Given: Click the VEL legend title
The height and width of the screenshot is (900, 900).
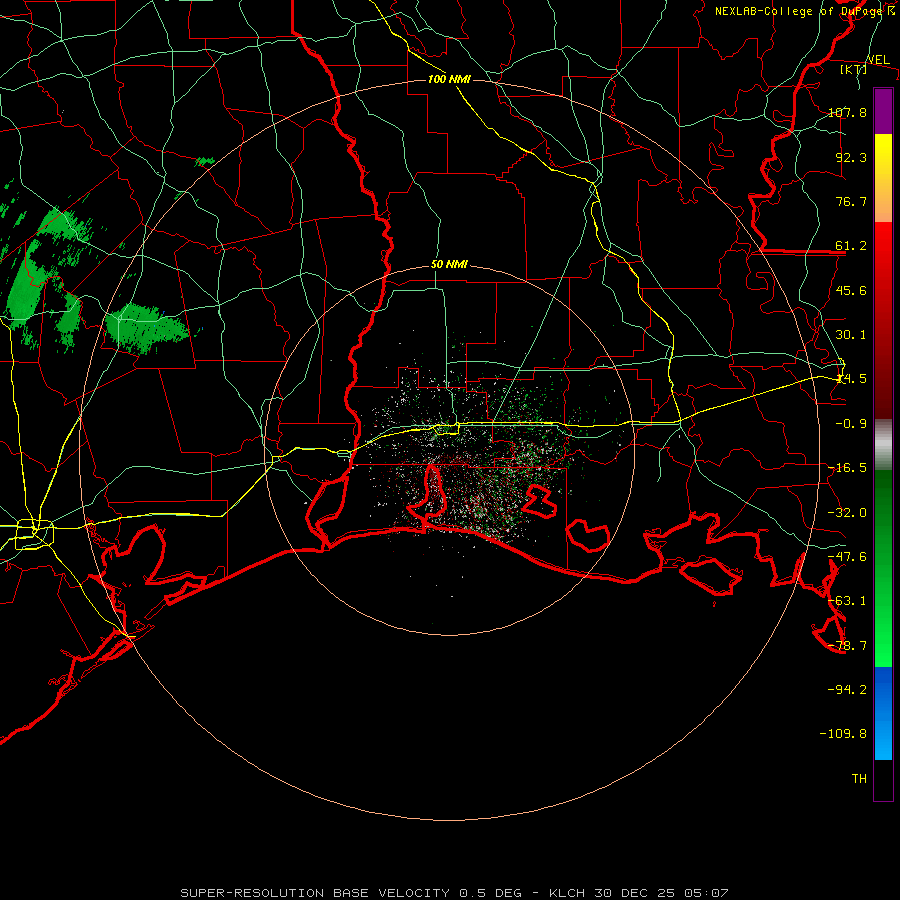Looking at the screenshot, I should [x=878, y=60].
